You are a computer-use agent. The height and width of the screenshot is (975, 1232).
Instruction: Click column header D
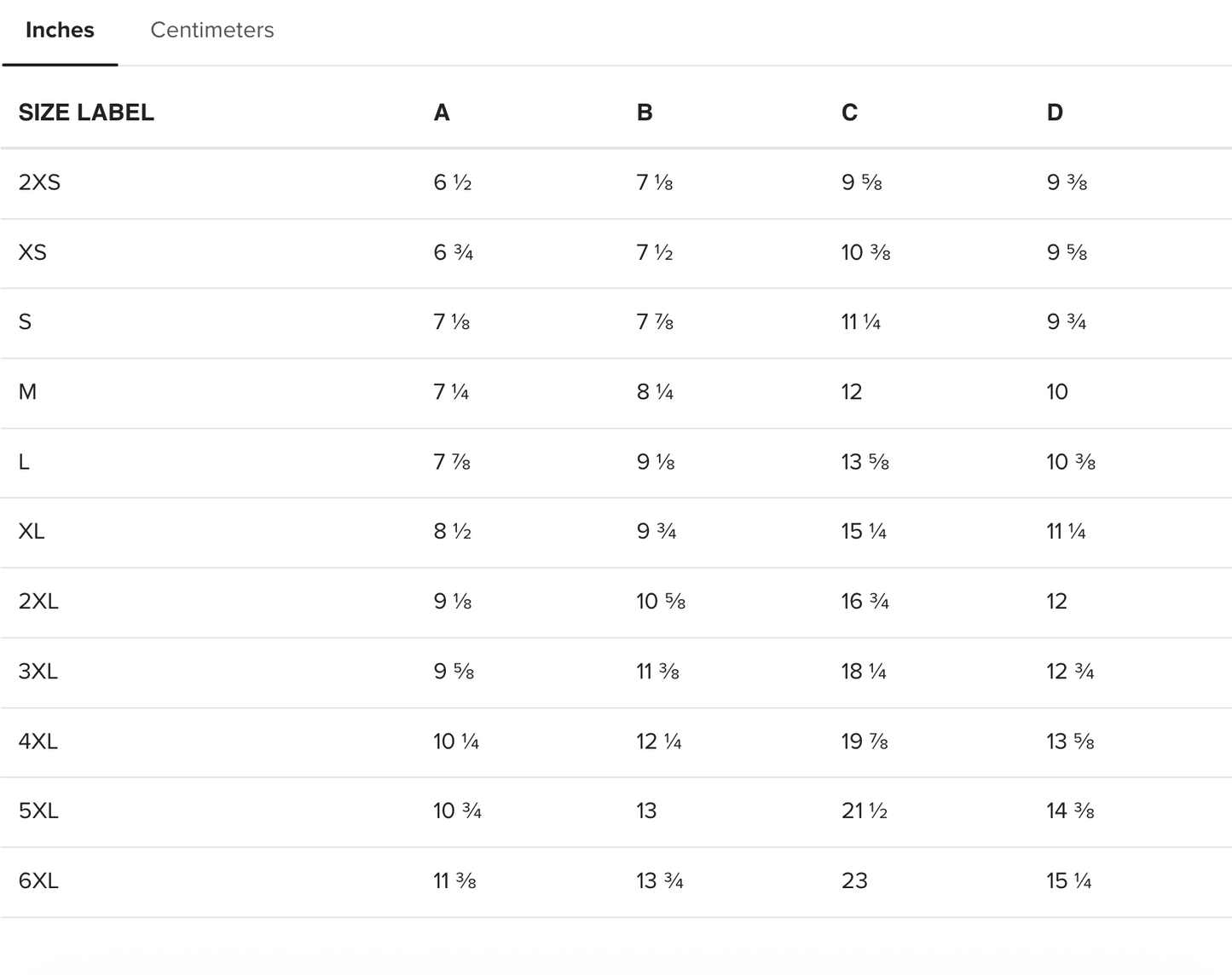point(1055,112)
